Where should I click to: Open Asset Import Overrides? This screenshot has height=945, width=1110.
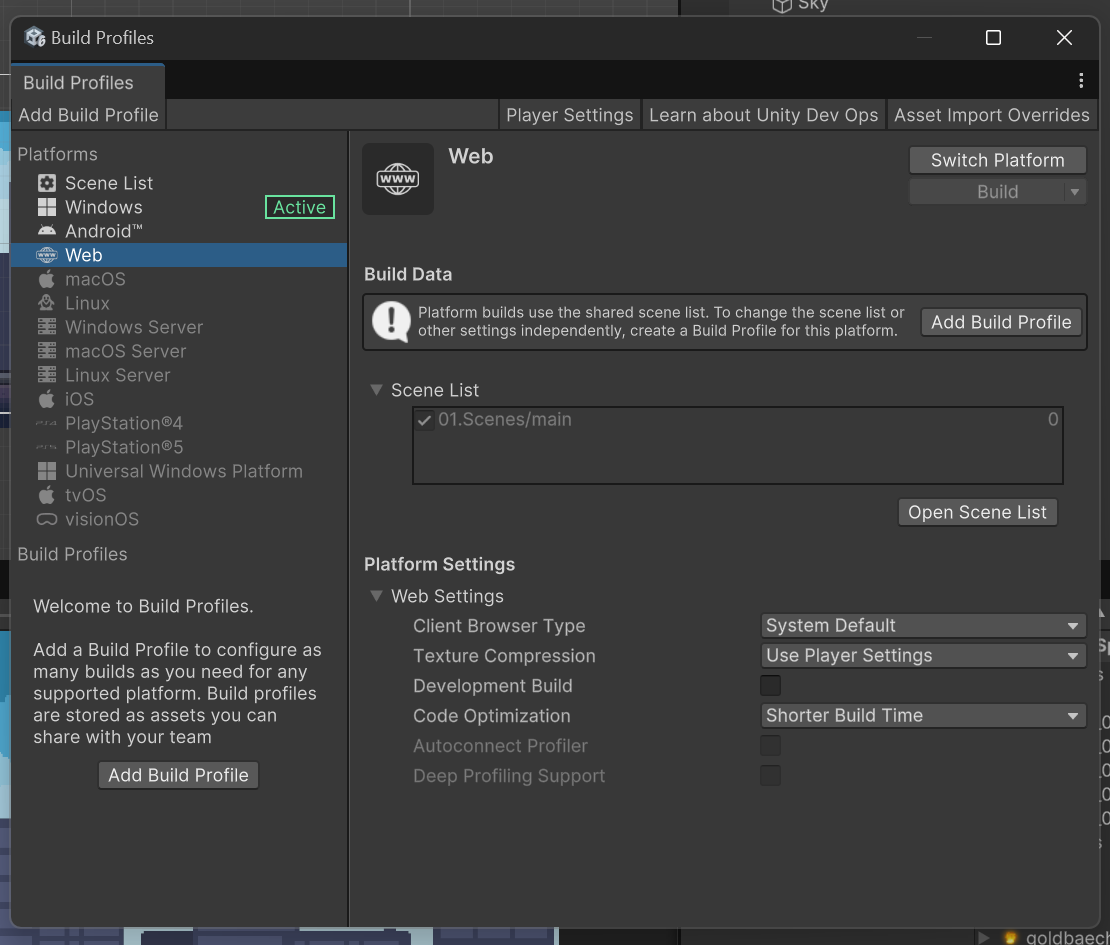click(991, 115)
